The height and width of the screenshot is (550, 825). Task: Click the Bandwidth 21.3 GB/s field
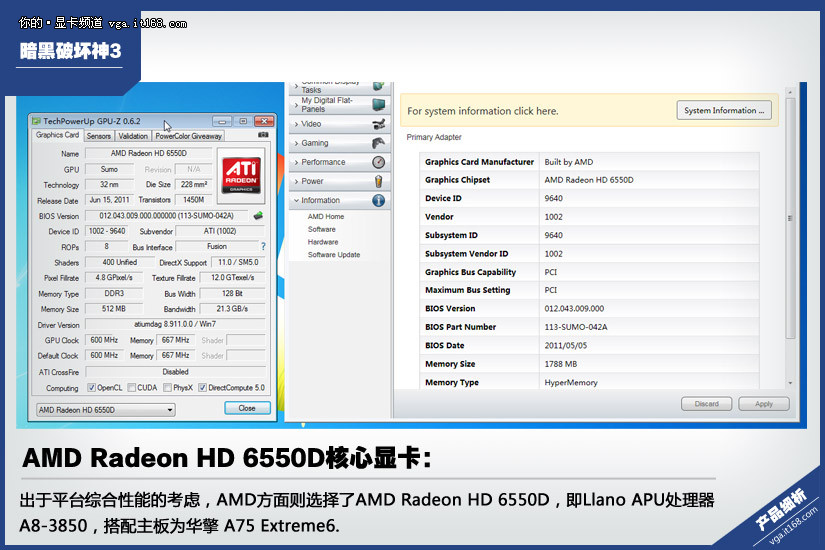point(232,309)
